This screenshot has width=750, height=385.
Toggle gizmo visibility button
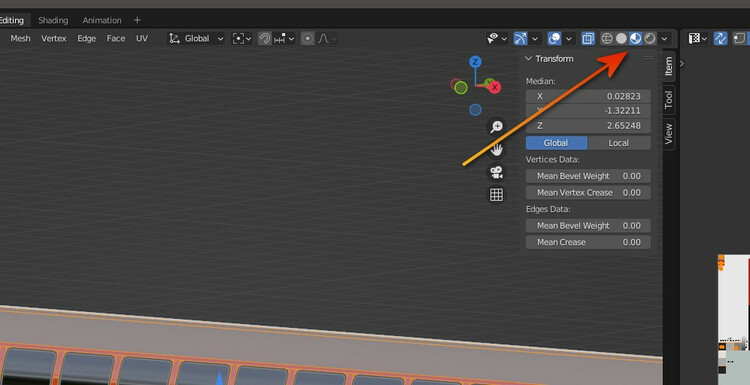click(520, 39)
